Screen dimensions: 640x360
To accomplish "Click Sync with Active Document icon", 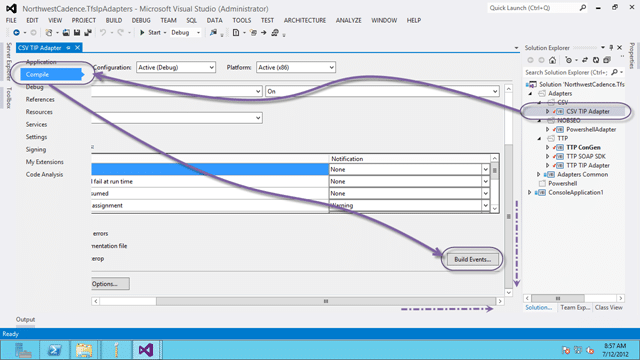I will [x=585, y=60].
